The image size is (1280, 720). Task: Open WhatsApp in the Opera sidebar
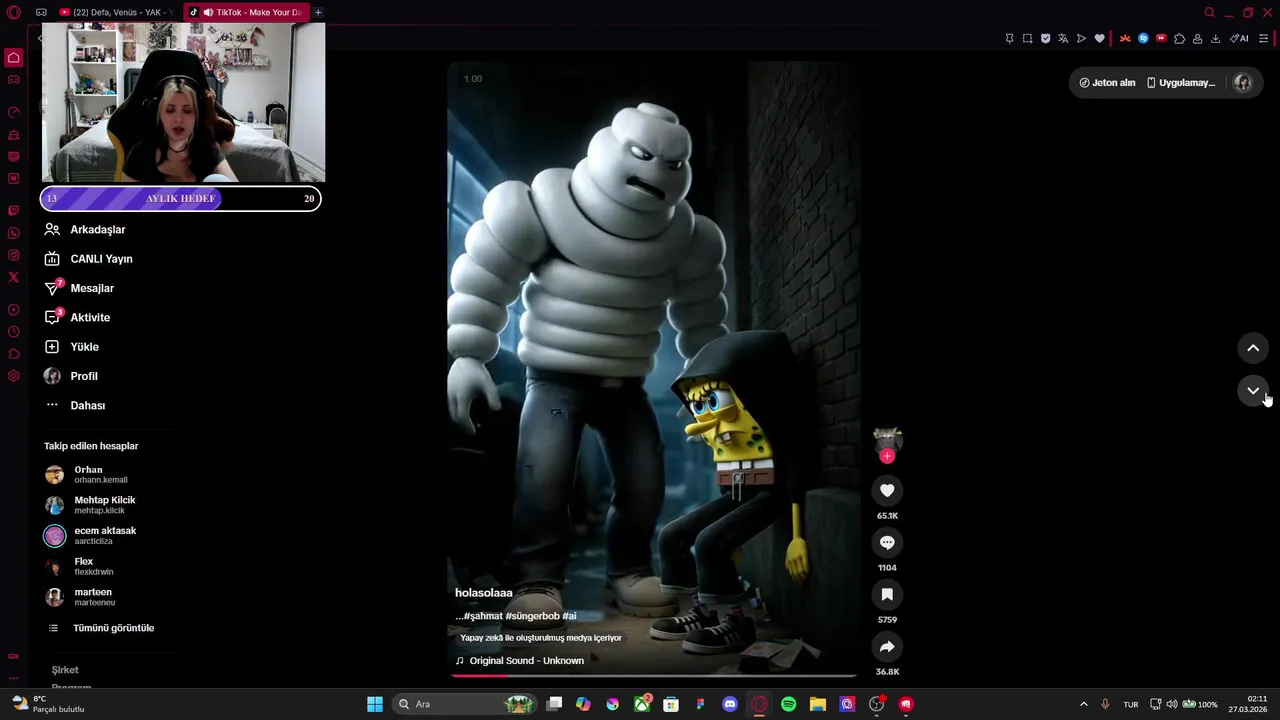pyautogui.click(x=14, y=233)
